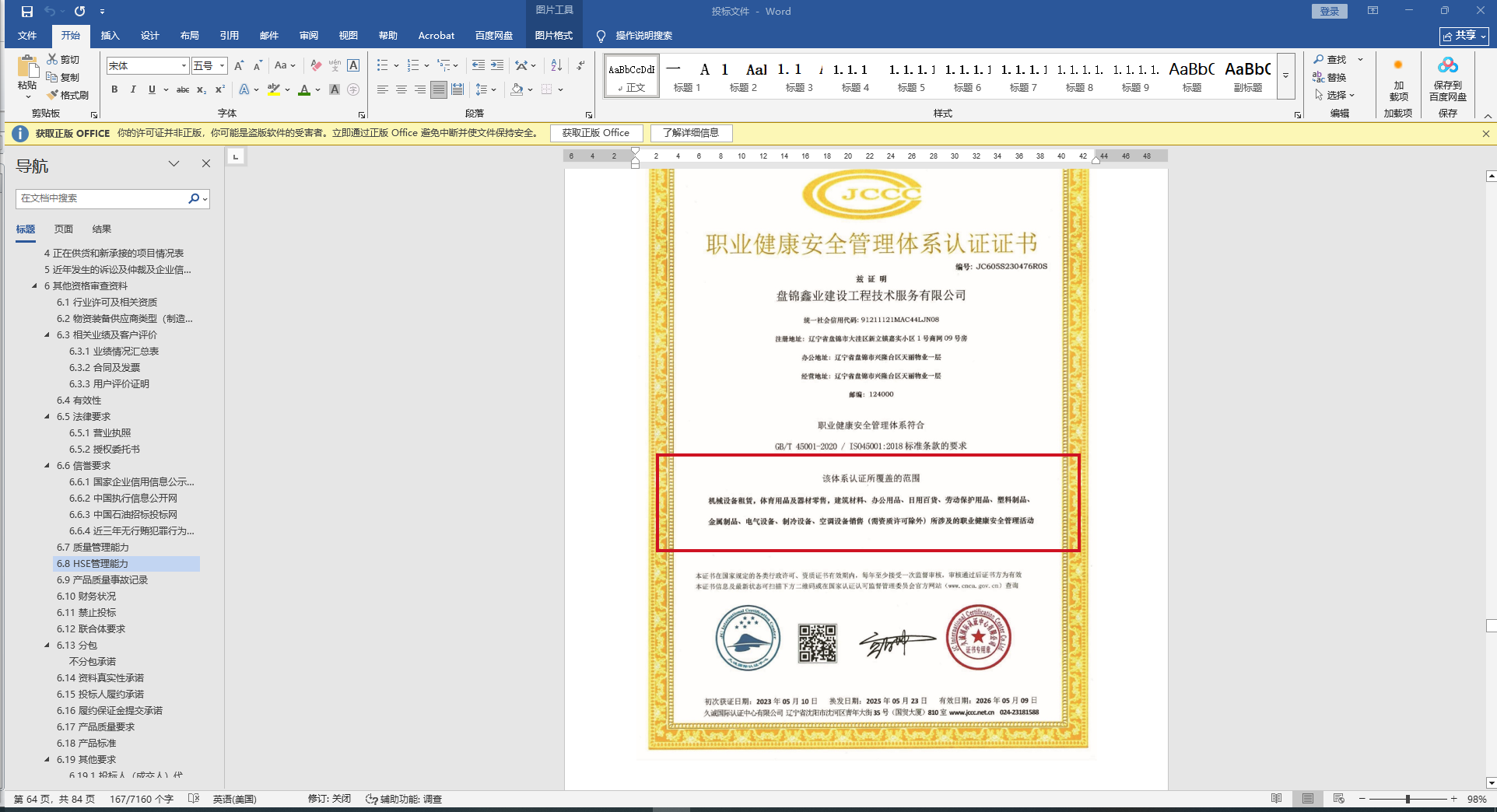
Task: Toggle strikethrough formatting
Action: 183,90
